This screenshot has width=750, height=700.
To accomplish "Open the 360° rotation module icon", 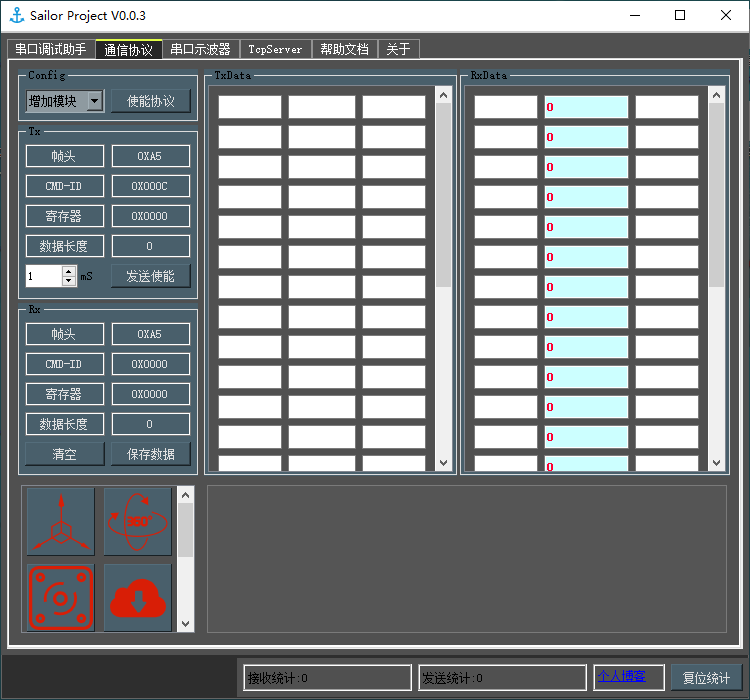I will (138, 522).
